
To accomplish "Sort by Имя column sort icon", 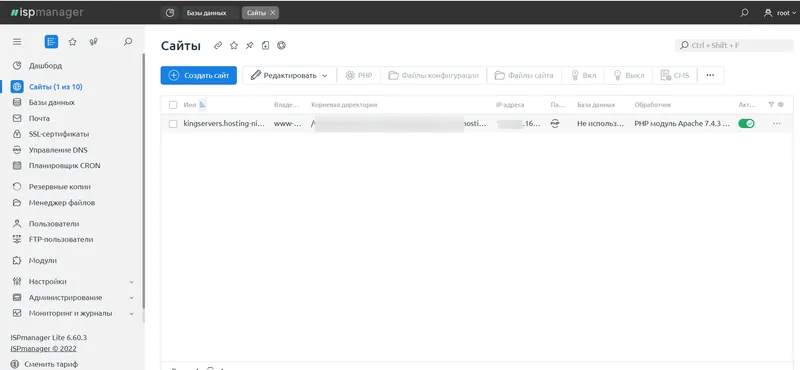I will [202, 104].
